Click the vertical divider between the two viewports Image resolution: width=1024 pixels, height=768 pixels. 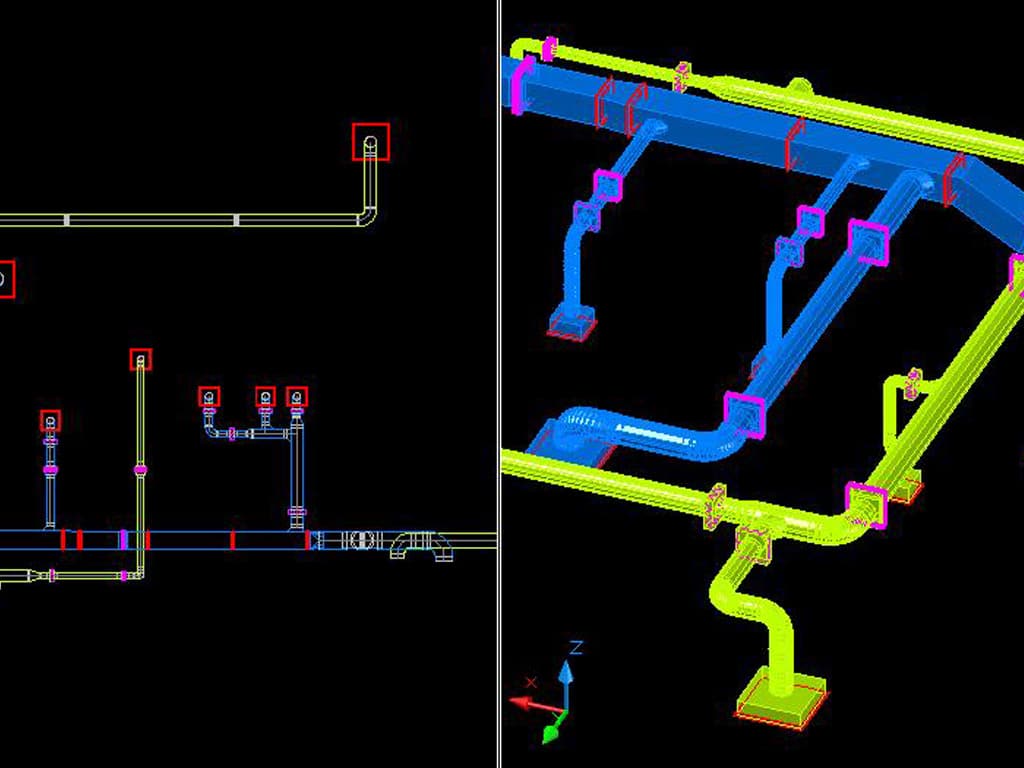499,384
